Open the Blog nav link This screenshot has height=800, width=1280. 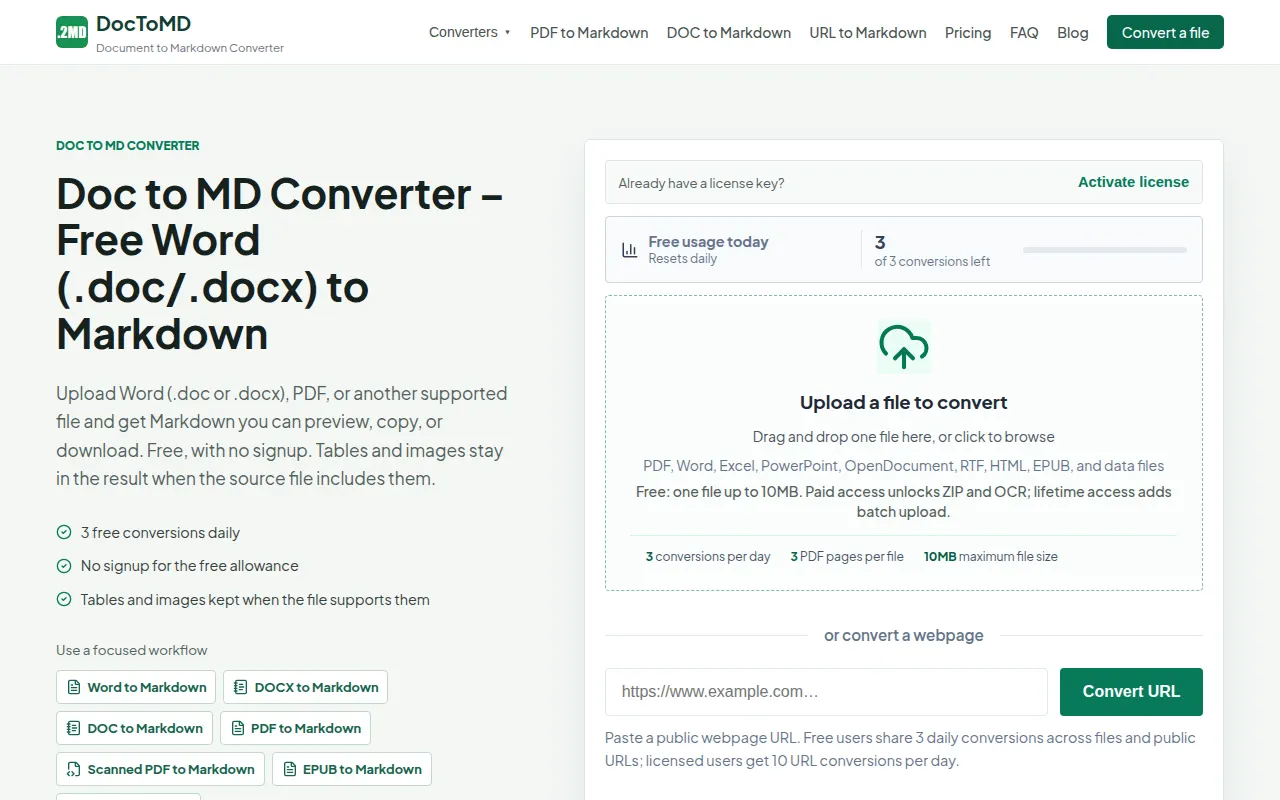[1073, 32]
